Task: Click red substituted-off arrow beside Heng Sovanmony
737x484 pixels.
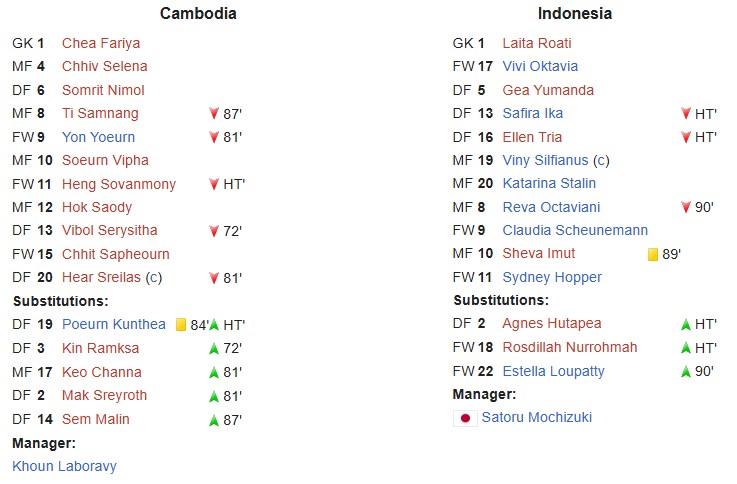Action: coord(214,184)
